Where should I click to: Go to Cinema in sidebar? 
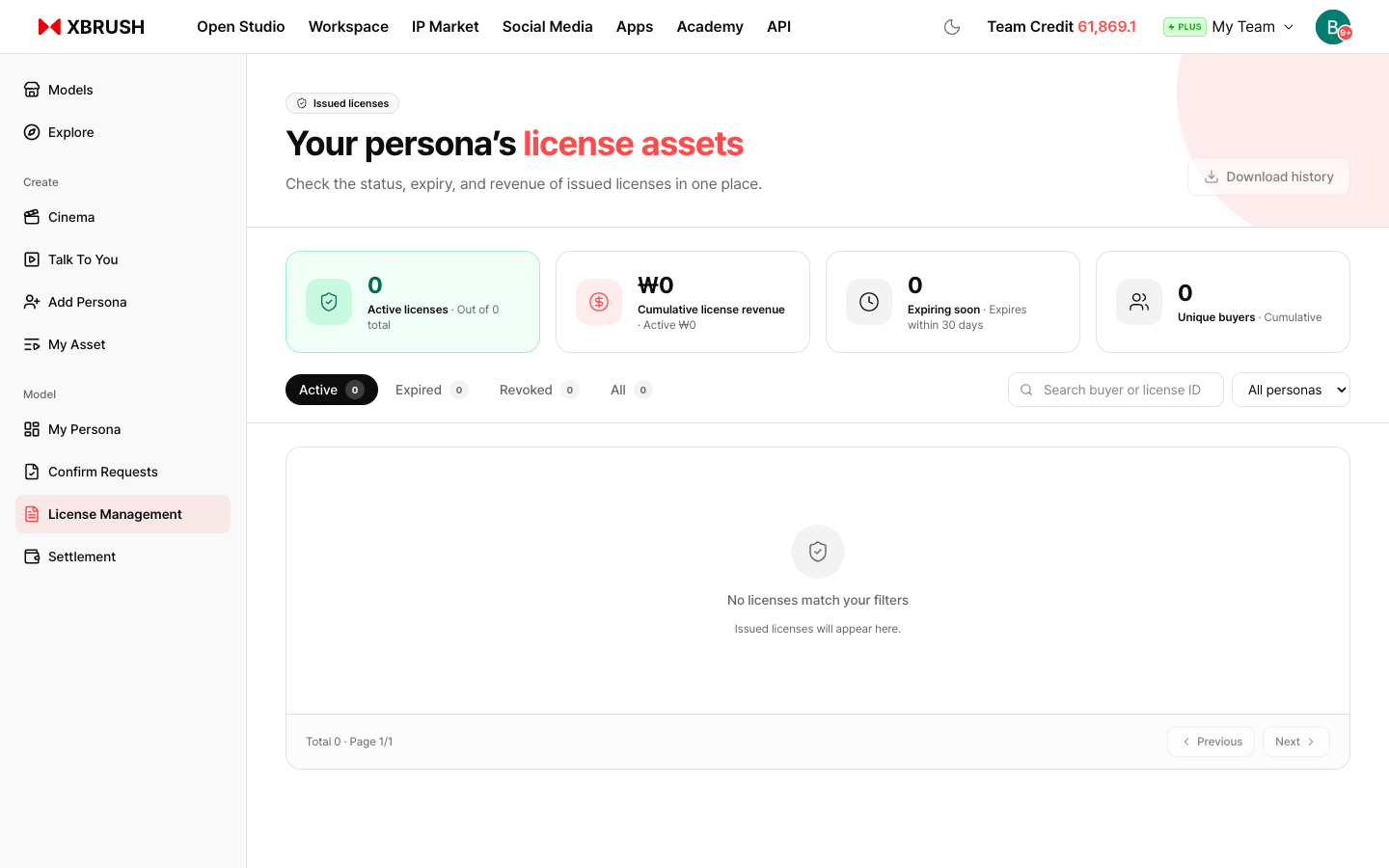pos(123,217)
